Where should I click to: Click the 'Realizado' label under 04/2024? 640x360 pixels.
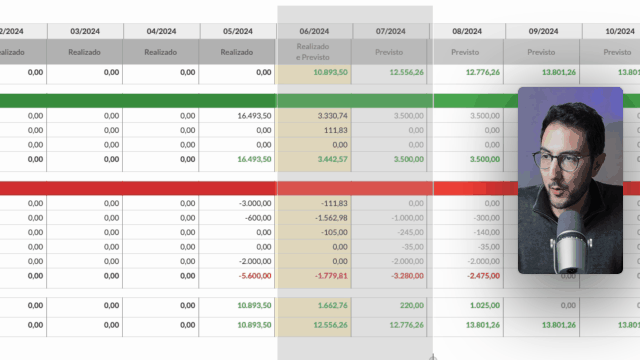coord(160,52)
